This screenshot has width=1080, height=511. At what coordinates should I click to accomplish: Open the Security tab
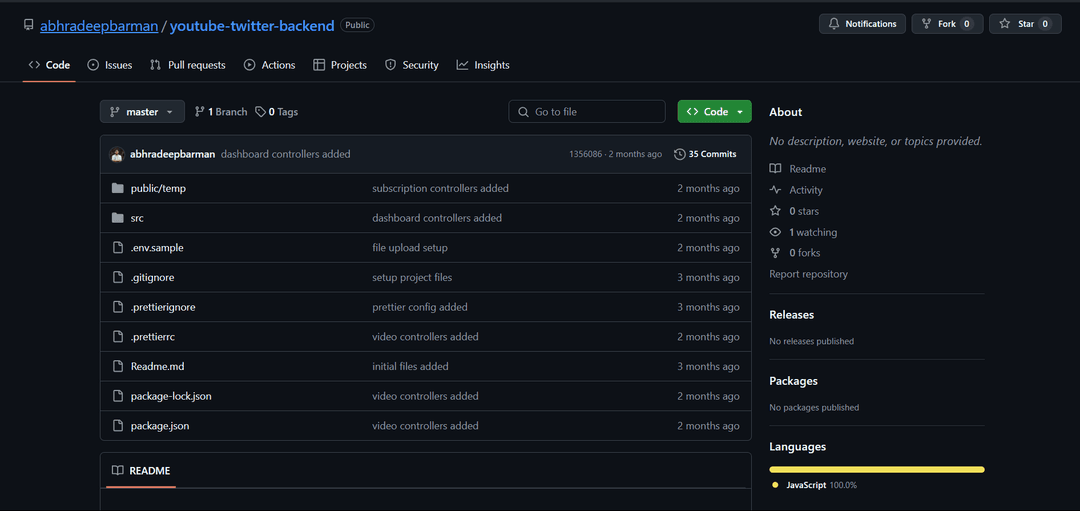tap(411, 65)
